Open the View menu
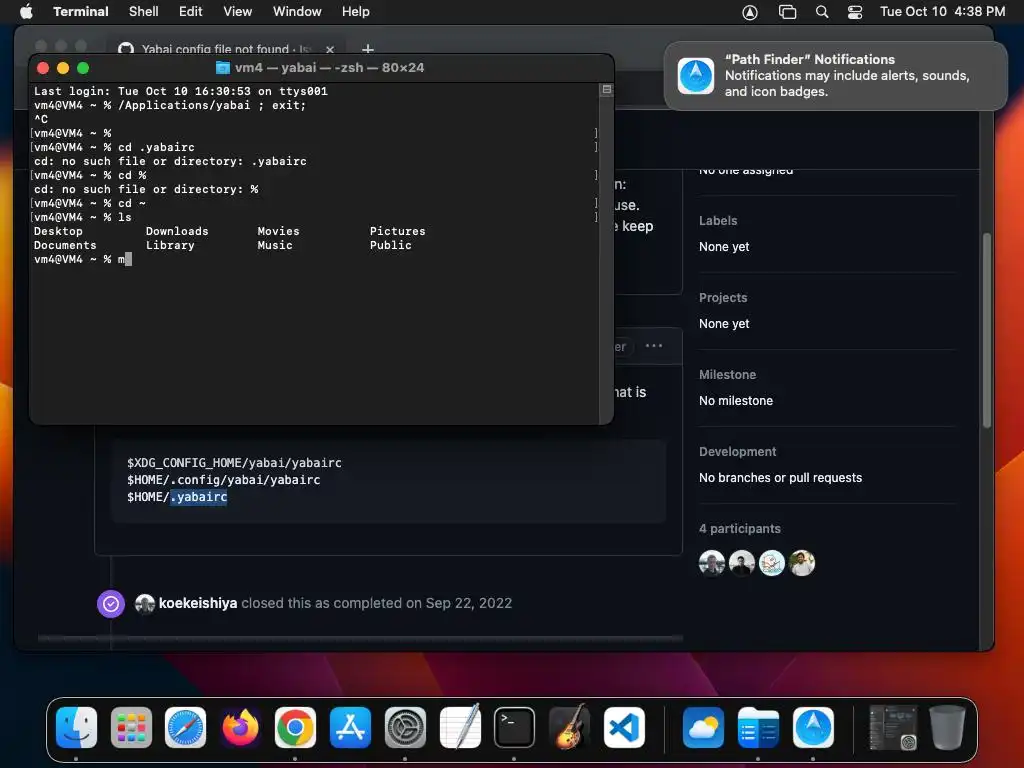 [238, 11]
